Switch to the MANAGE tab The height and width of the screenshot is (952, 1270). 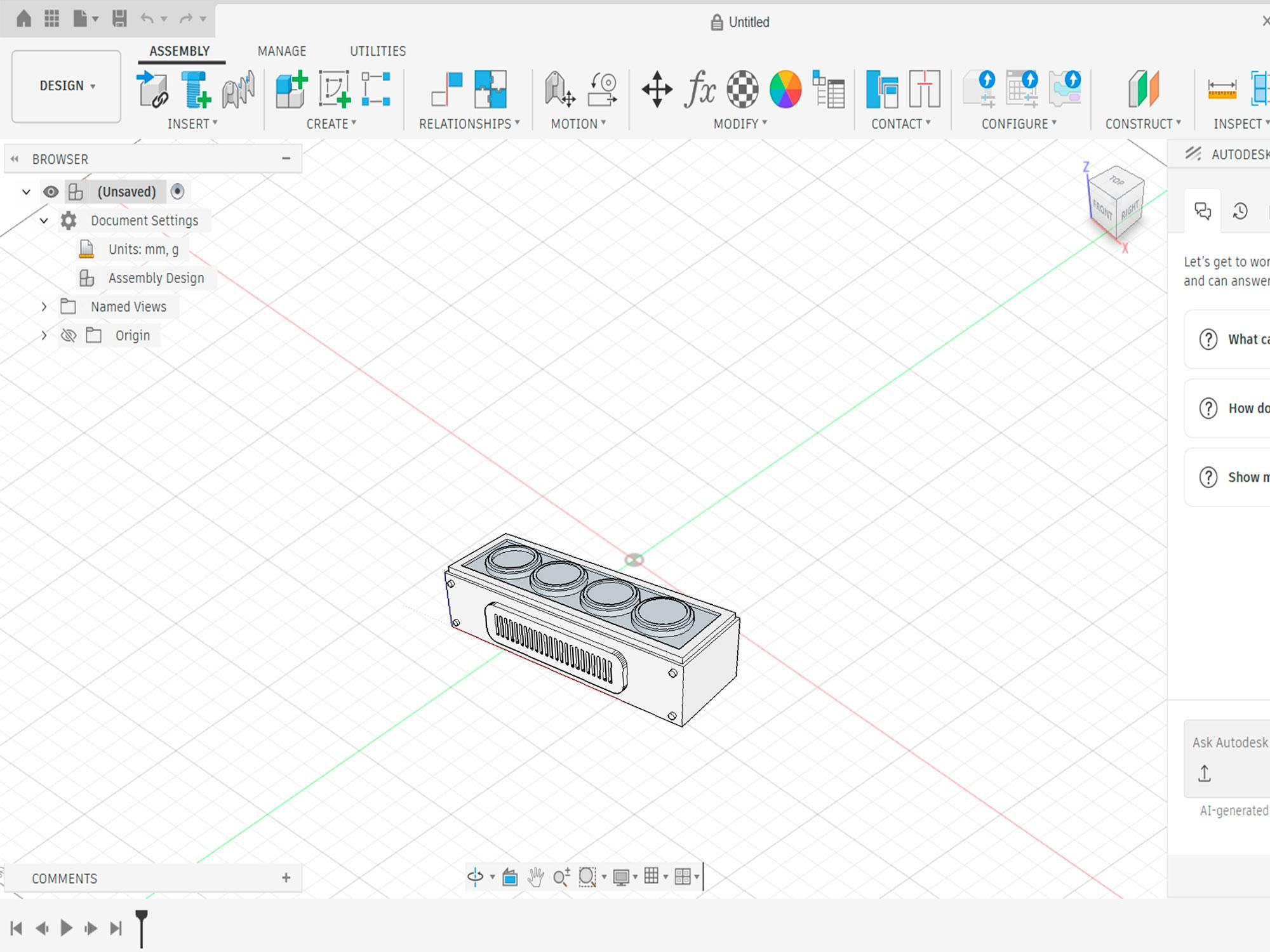pos(282,51)
